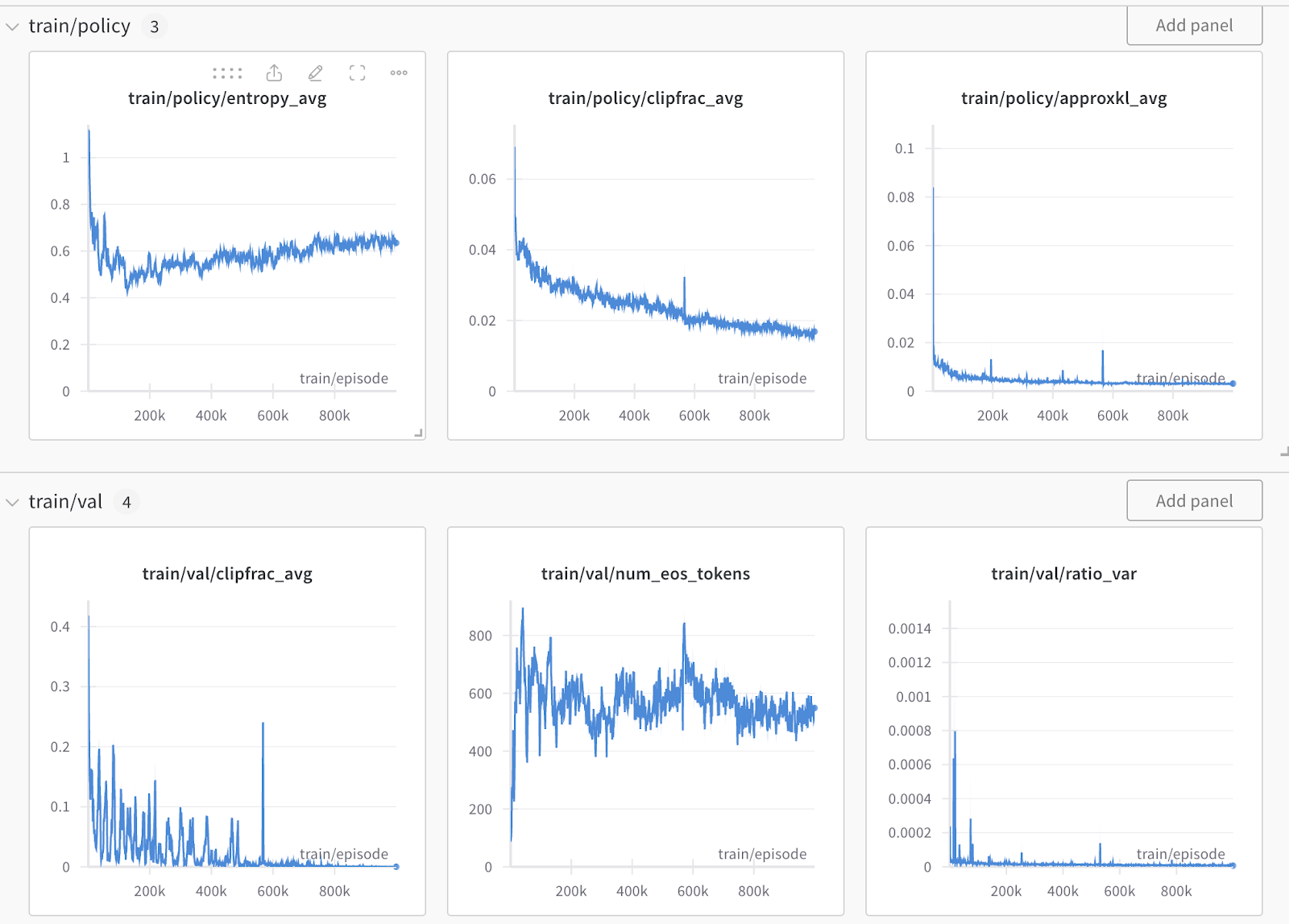The height and width of the screenshot is (924, 1289).
Task: Click the train/policy section title
Action: pos(79,27)
